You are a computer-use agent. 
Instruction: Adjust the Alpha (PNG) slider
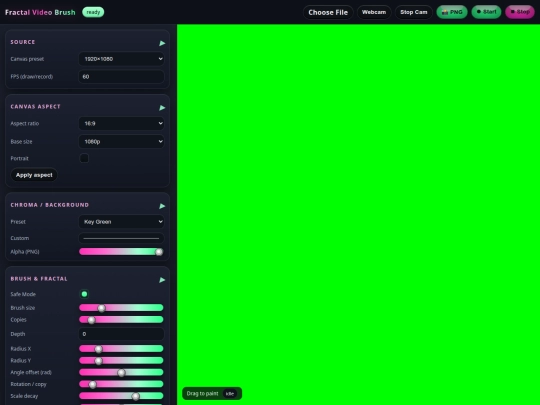click(121, 252)
